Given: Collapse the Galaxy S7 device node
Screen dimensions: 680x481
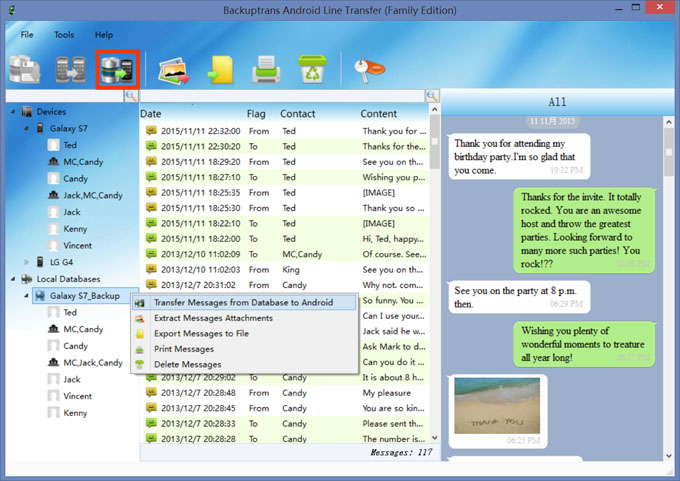Looking at the screenshot, I should coord(26,128).
